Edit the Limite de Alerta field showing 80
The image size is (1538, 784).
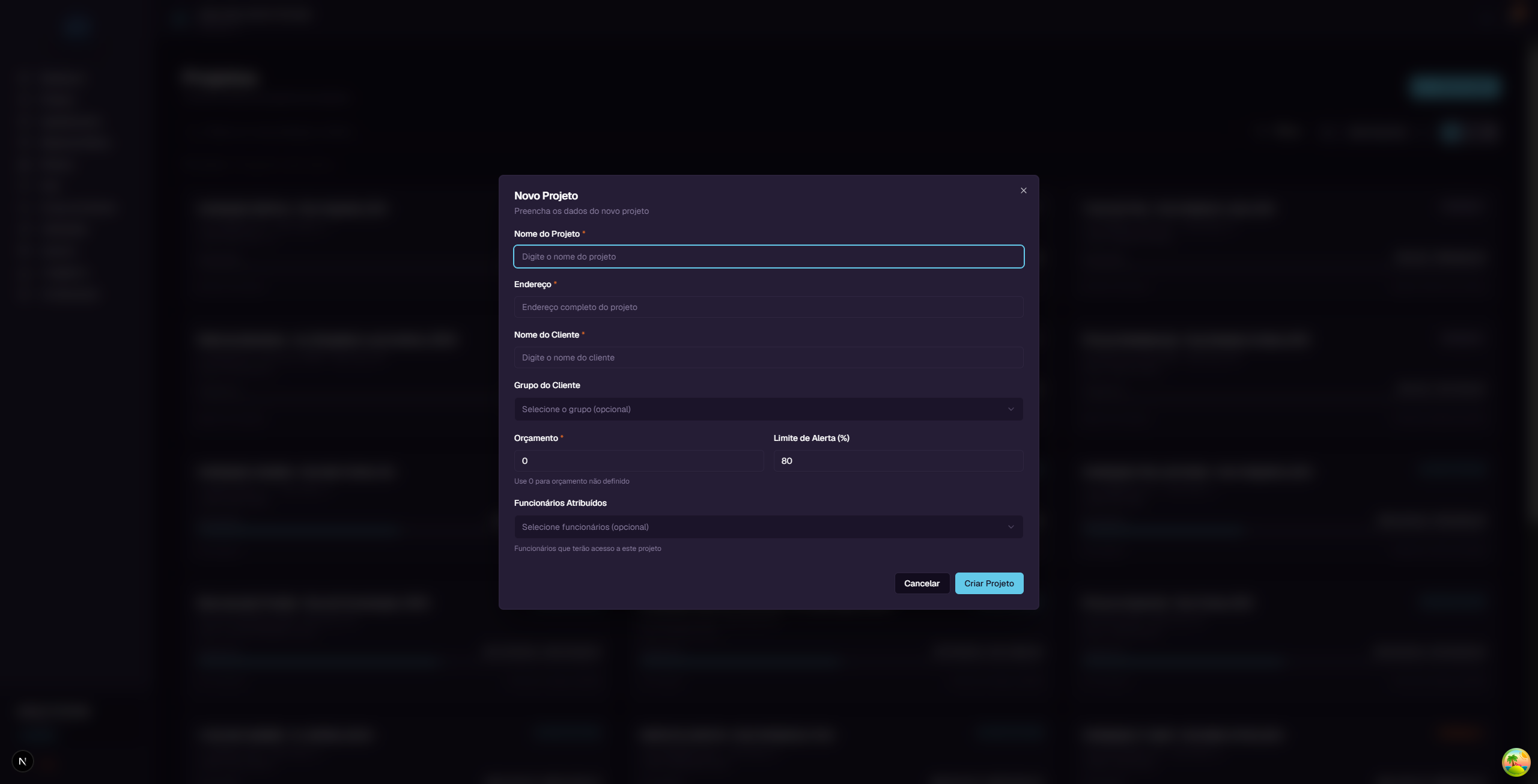898,461
